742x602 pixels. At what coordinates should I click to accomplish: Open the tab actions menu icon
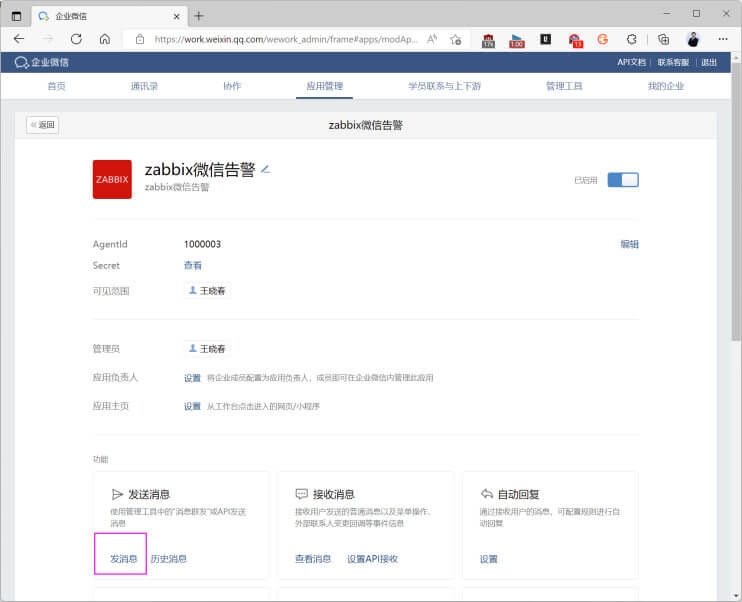(x=17, y=16)
